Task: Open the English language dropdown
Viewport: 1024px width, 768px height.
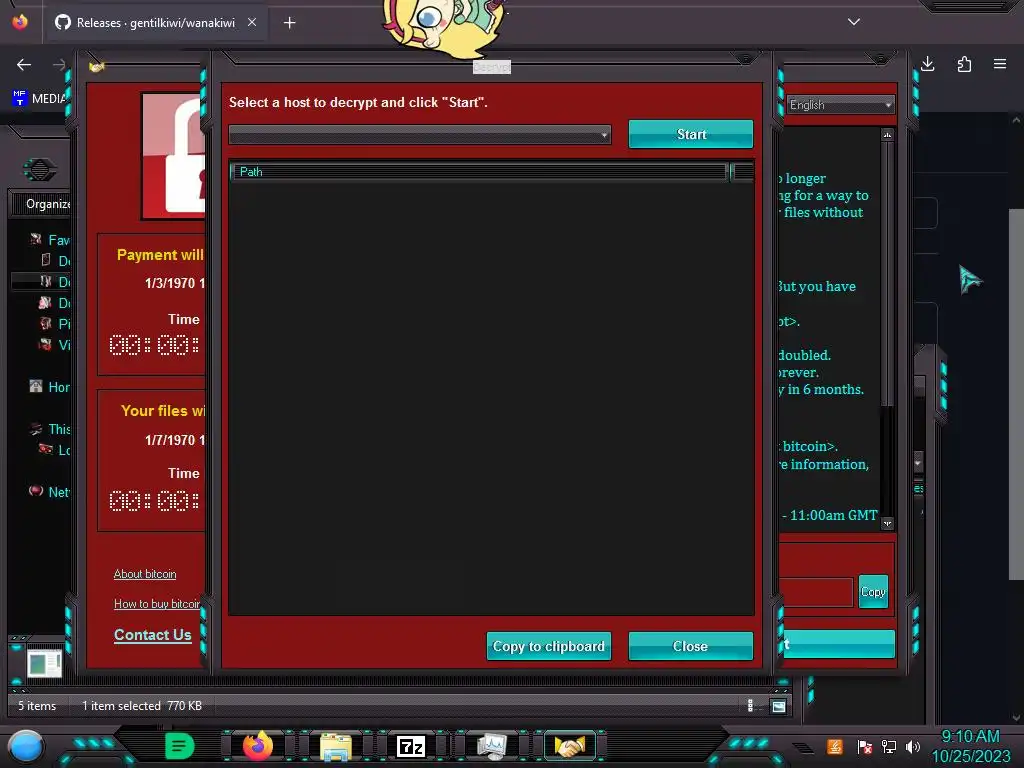Action: click(x=840, y=104)
